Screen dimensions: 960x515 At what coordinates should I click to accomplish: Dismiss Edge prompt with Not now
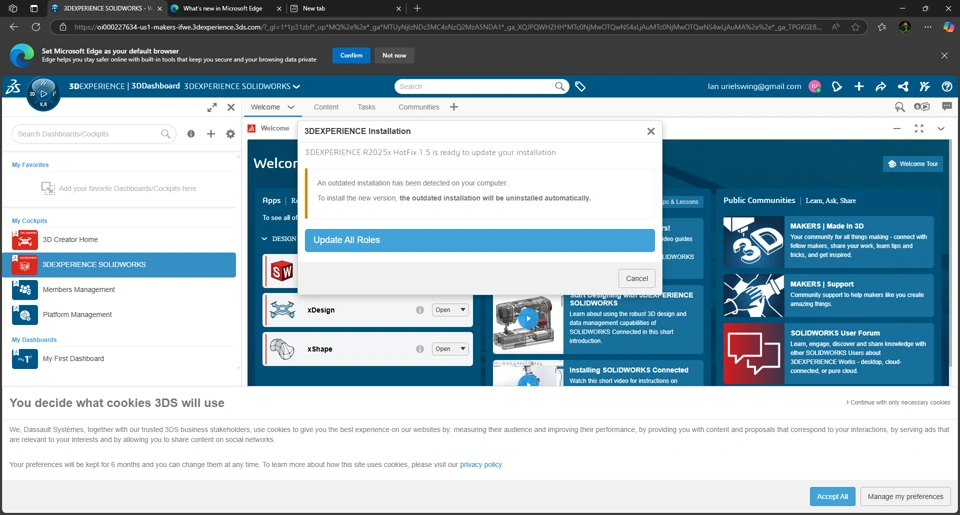click(x=394, y=55)
